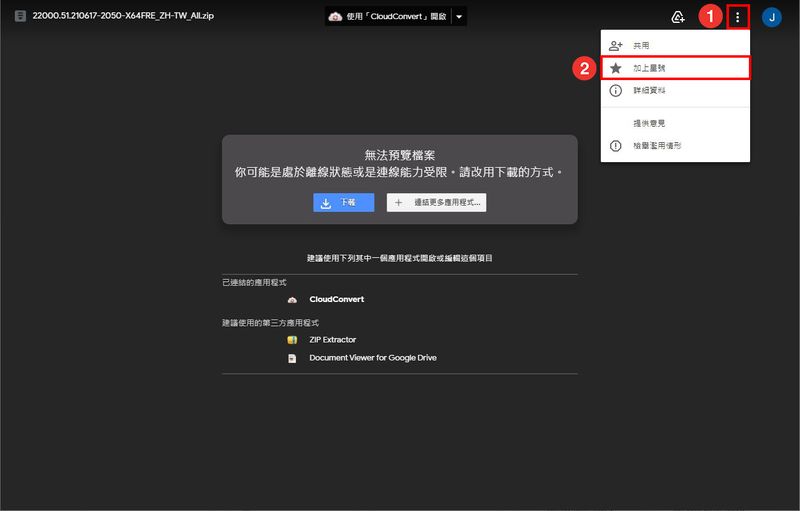Viewport: 800px width, 511px height.
Task: Open the account avatar labeled J
Action: [x=771, y=17]
